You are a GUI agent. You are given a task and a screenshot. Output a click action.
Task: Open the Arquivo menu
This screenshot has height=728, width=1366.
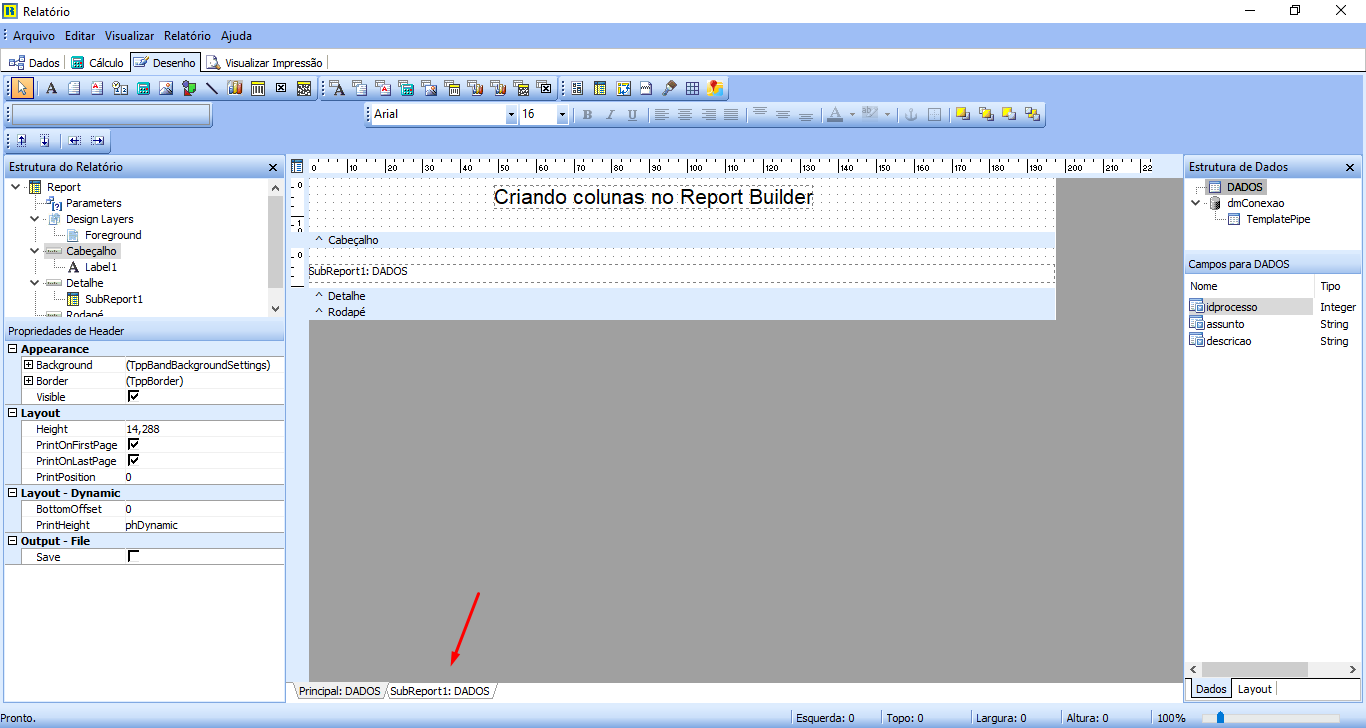[x=34, y=36]
